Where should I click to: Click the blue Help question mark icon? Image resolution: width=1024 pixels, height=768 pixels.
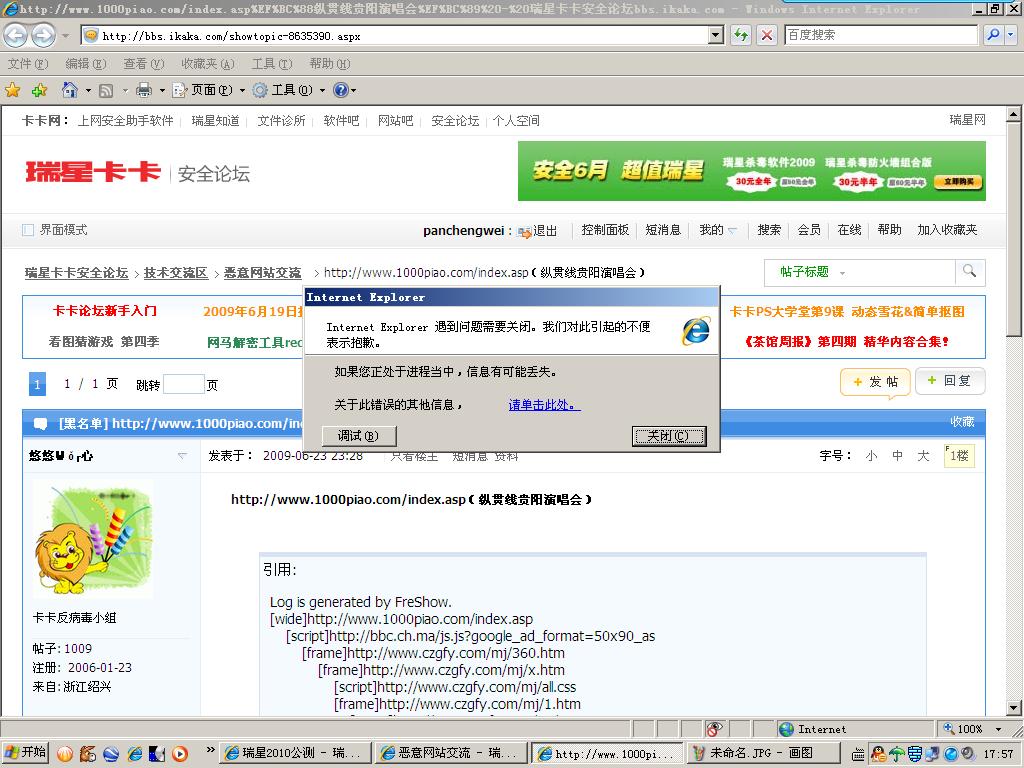[341, 90]
